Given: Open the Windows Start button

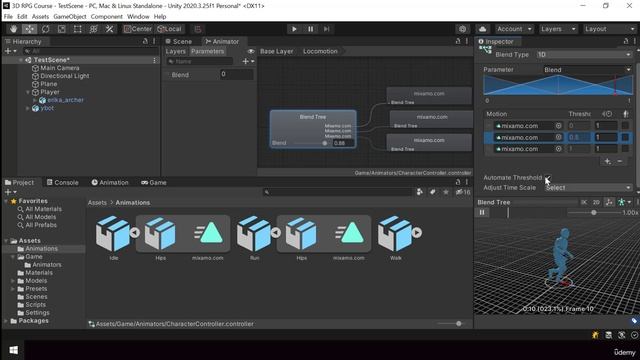Looking at the screenshot, I should [x=13, y=350].
